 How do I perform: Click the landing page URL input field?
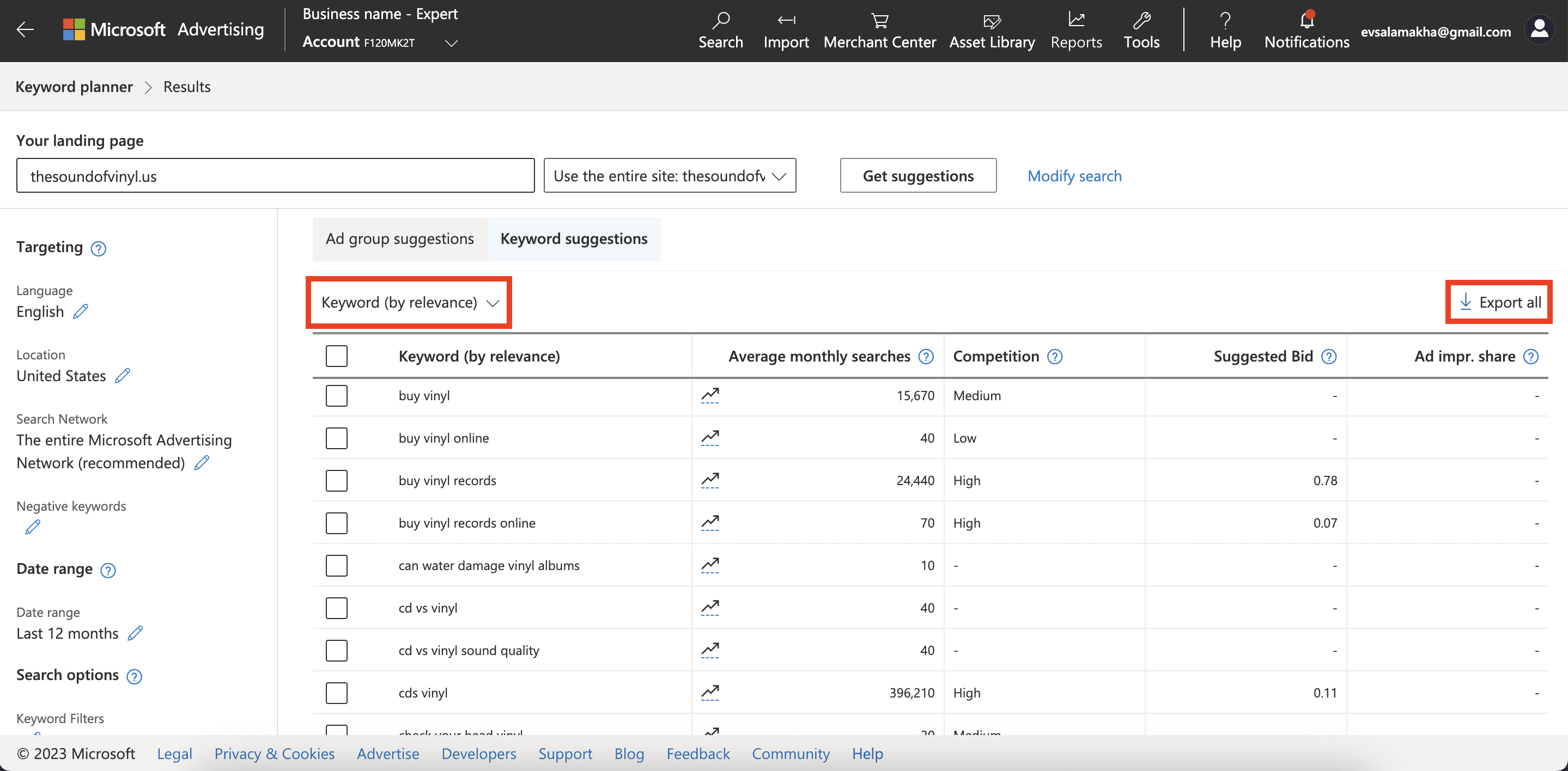click(x=274, y=176)
